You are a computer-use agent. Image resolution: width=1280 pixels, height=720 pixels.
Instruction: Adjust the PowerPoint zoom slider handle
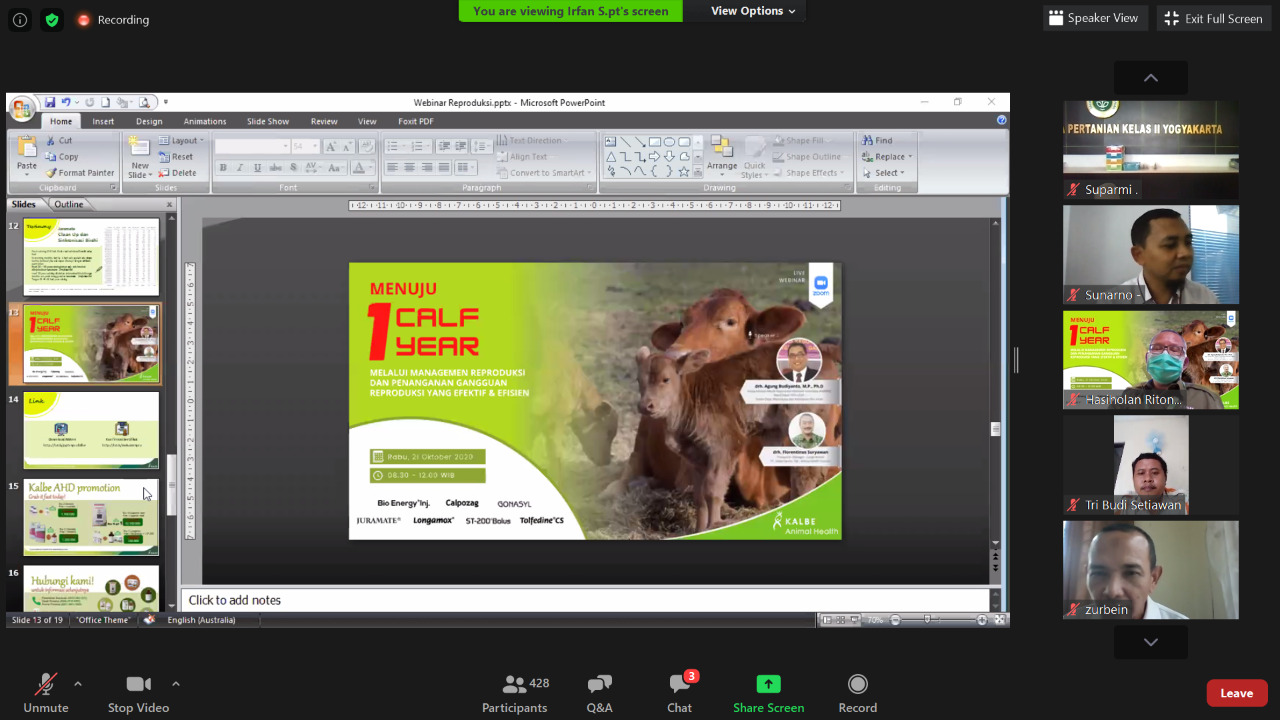pyautogui.click(x=928, y=620)
